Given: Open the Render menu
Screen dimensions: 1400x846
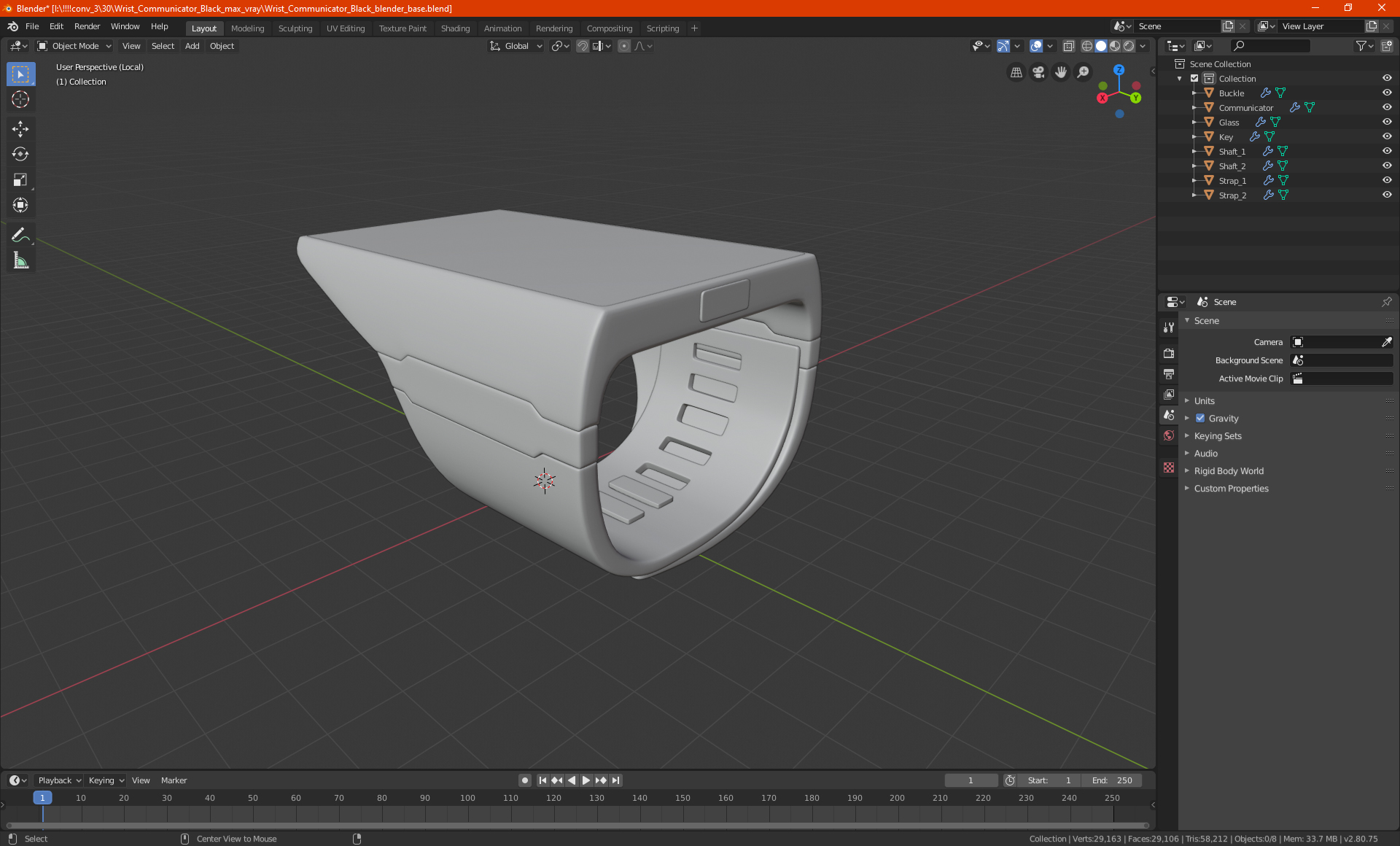Looking at the screenshot, I should point(87,26).
